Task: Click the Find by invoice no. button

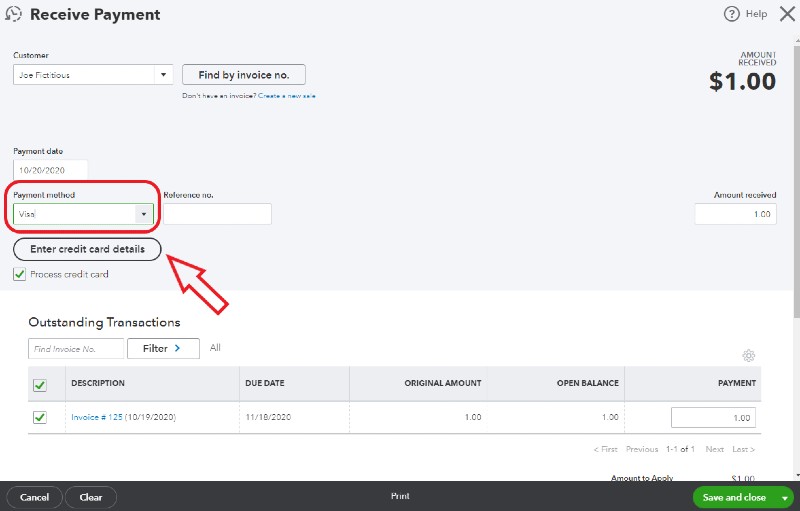Action: coord(244,75)
